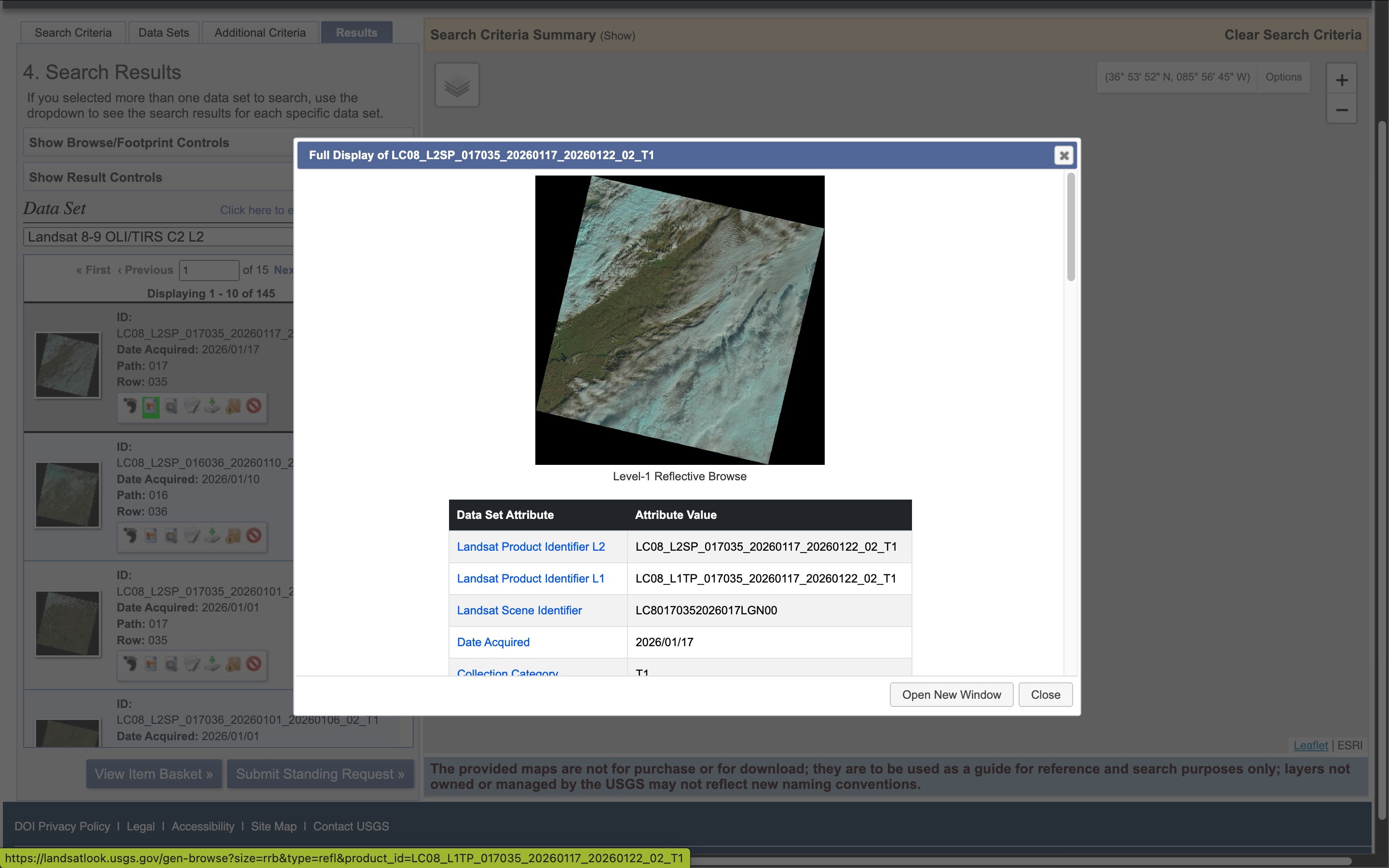The width and height of the screenshot is (1389, 868).
Task: Click Open New Window button
Action: [x=951, y=694]
